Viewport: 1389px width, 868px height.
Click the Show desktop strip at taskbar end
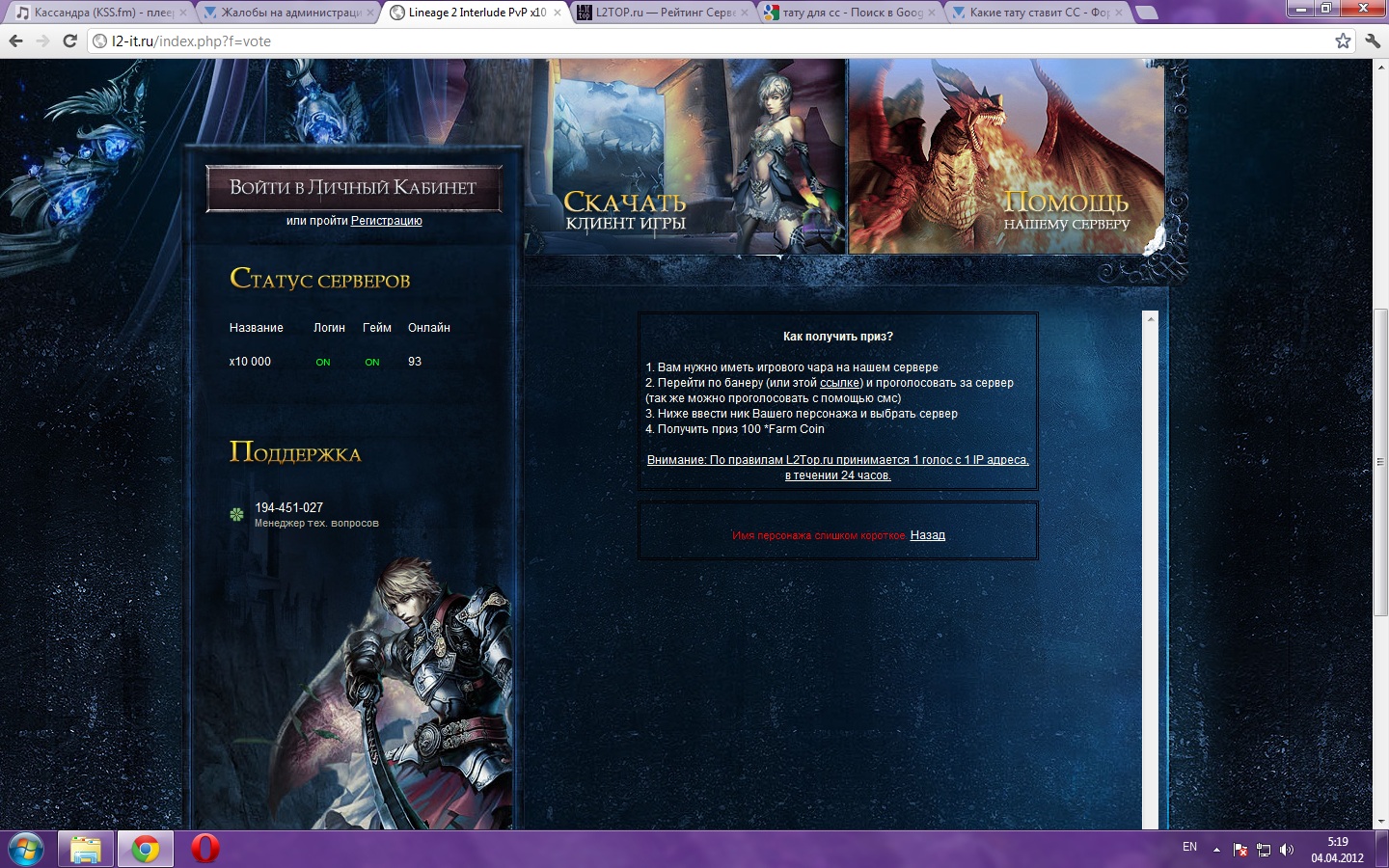coord(1382,850)
